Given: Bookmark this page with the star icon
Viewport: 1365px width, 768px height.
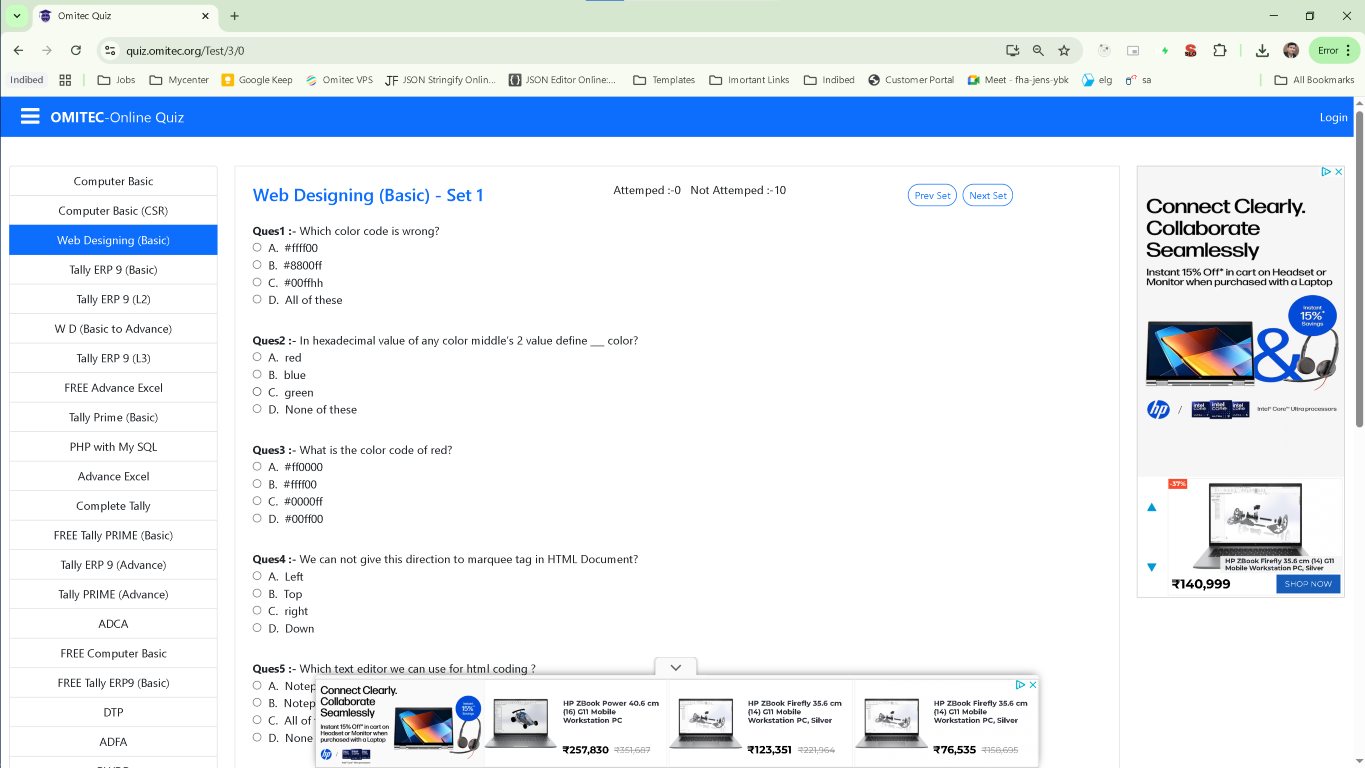Looking at the screenshot, I should [x=1064, y=50].
